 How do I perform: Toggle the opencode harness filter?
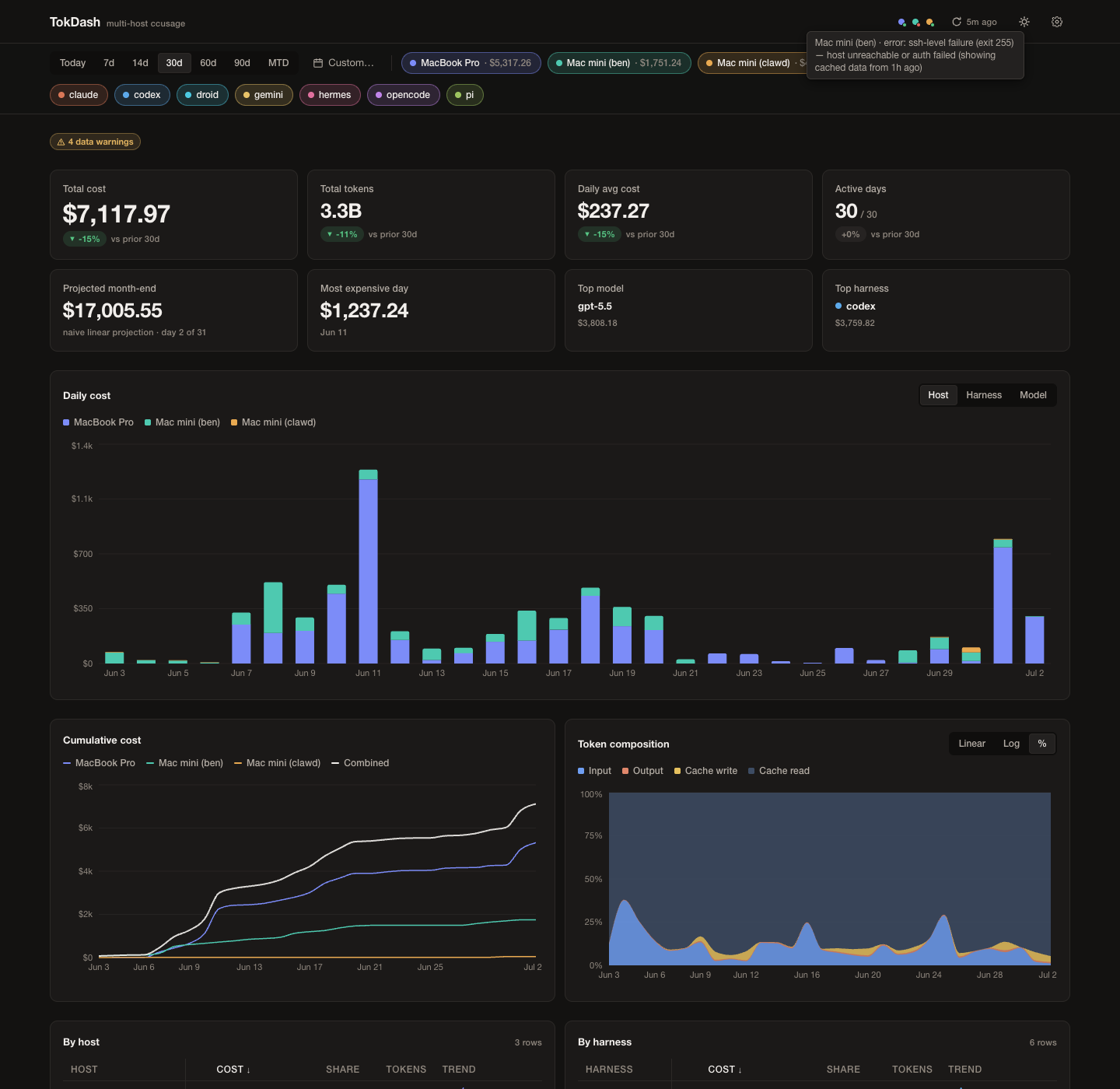pyautogui.click(x=404, y=95)
